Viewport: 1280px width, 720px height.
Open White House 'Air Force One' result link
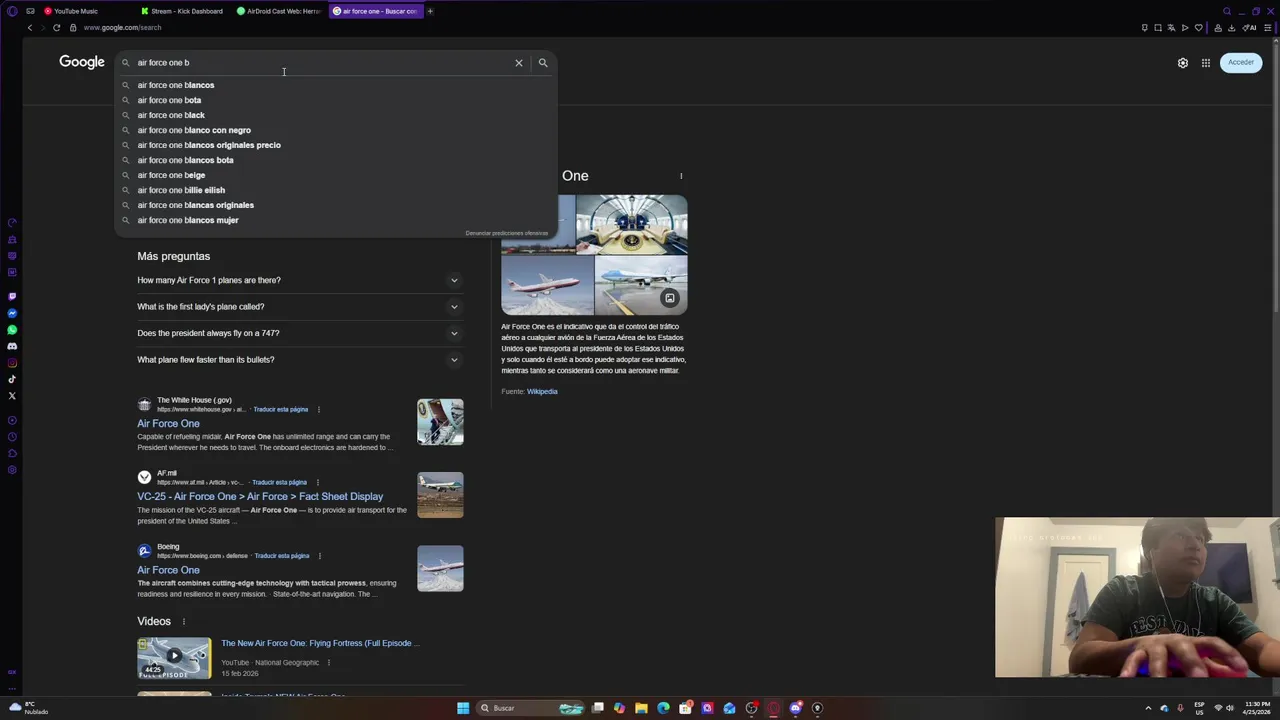pyautogui.click(x=168, y=424)
